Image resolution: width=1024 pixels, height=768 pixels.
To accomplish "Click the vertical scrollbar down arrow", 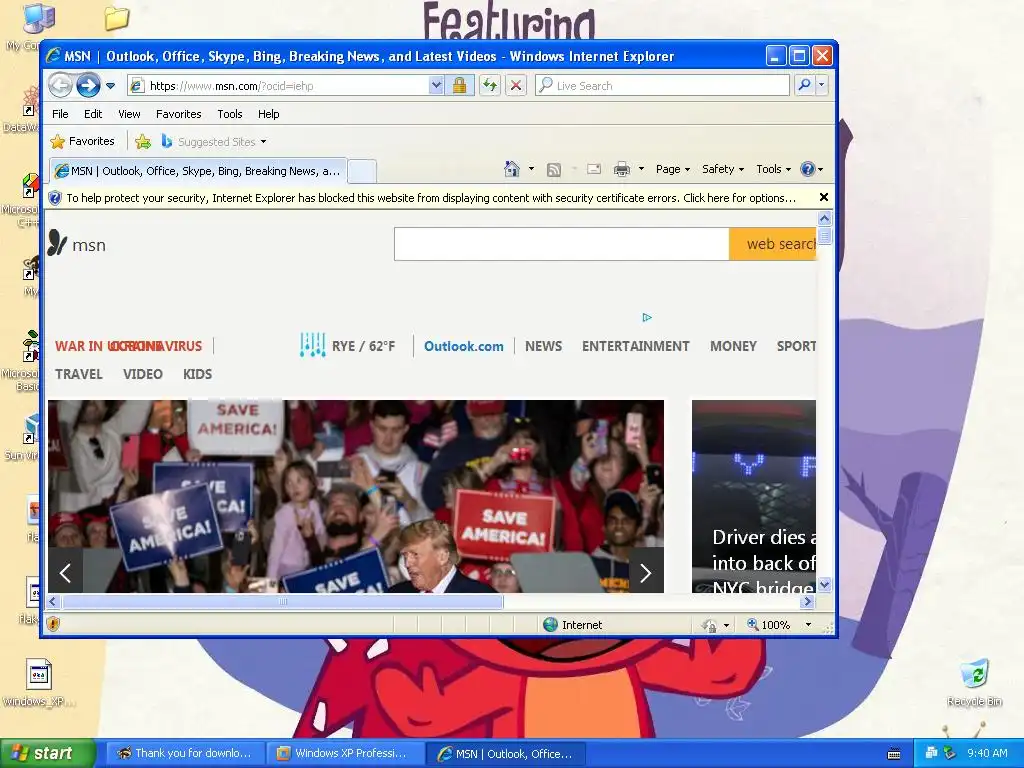I will click(x=825, y=584).
